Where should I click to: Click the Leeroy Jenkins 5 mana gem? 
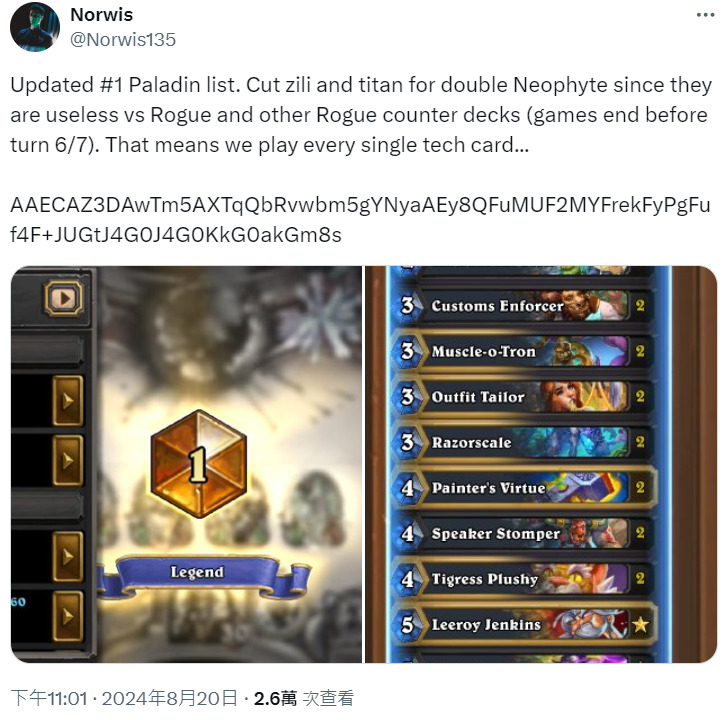click(408, 625)
